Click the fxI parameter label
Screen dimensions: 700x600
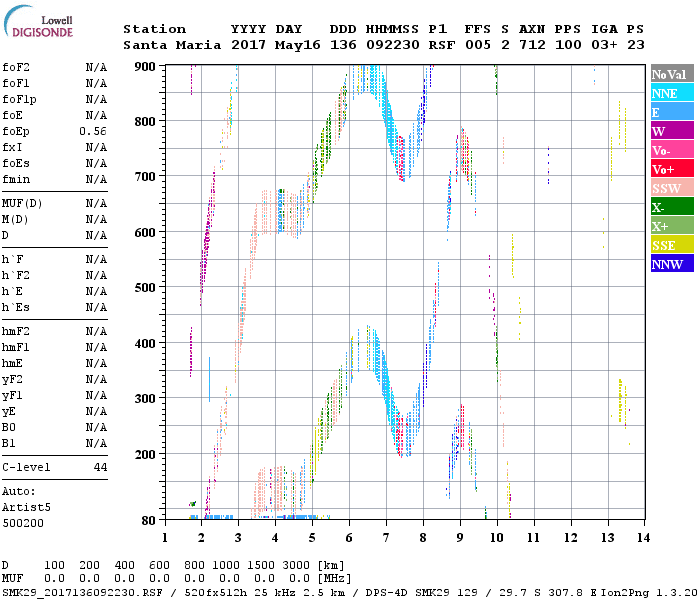tap(12, 147)
